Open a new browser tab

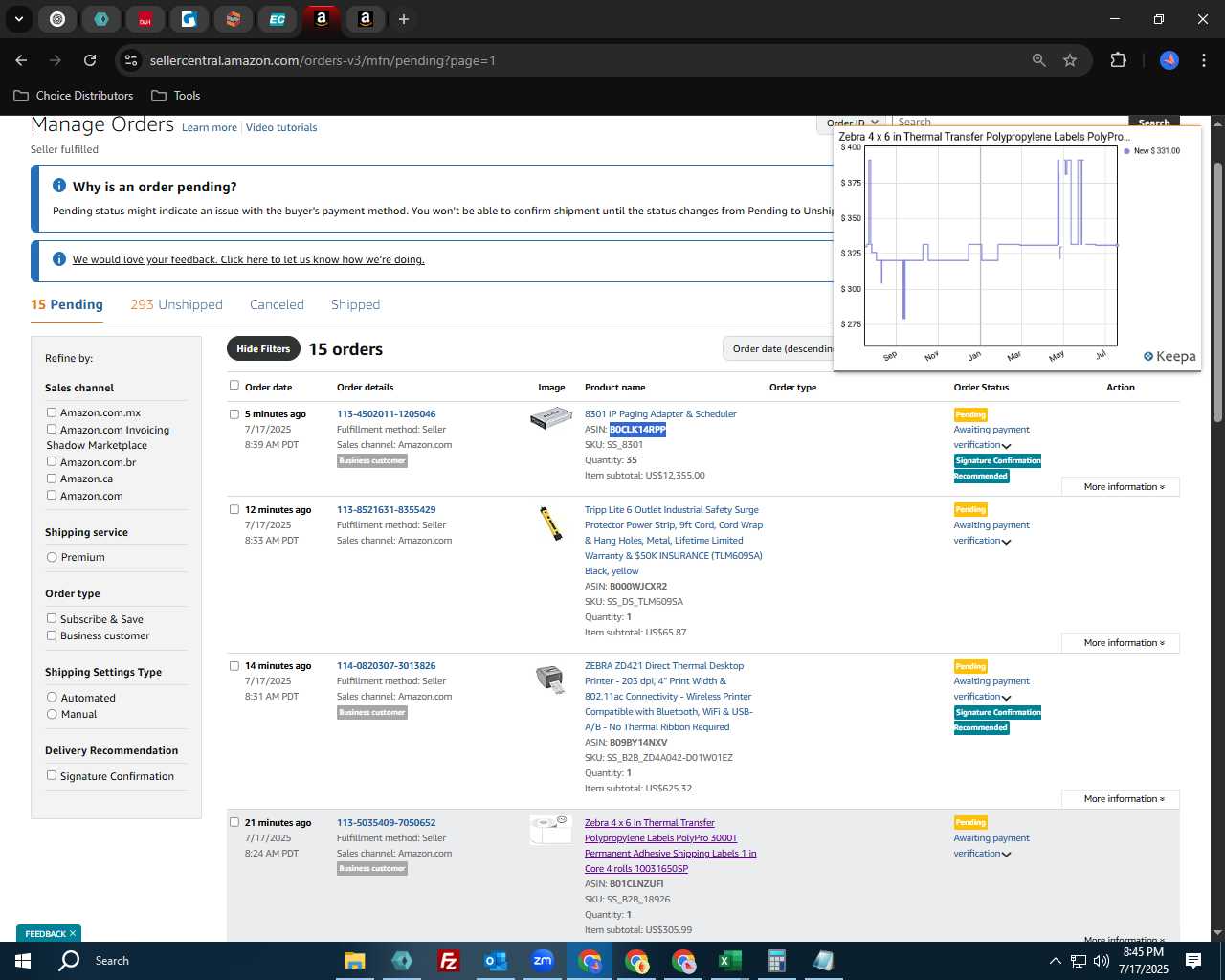(x=404, y=19)
